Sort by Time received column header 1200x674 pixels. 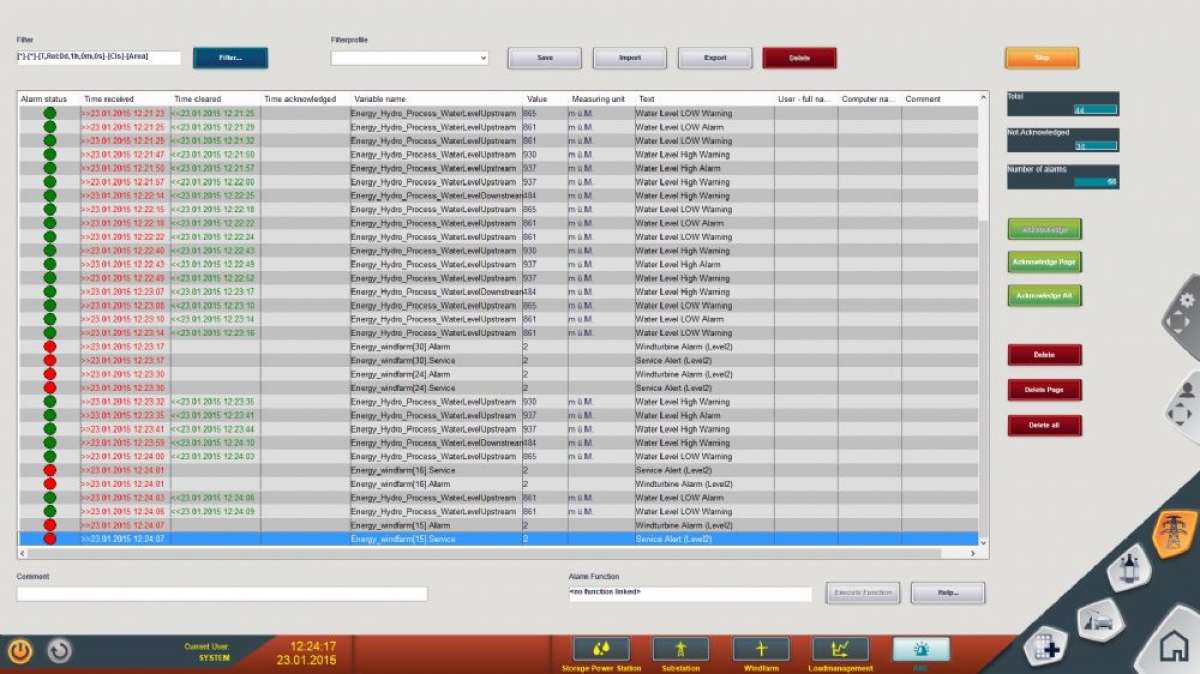[x=109, y=99]
